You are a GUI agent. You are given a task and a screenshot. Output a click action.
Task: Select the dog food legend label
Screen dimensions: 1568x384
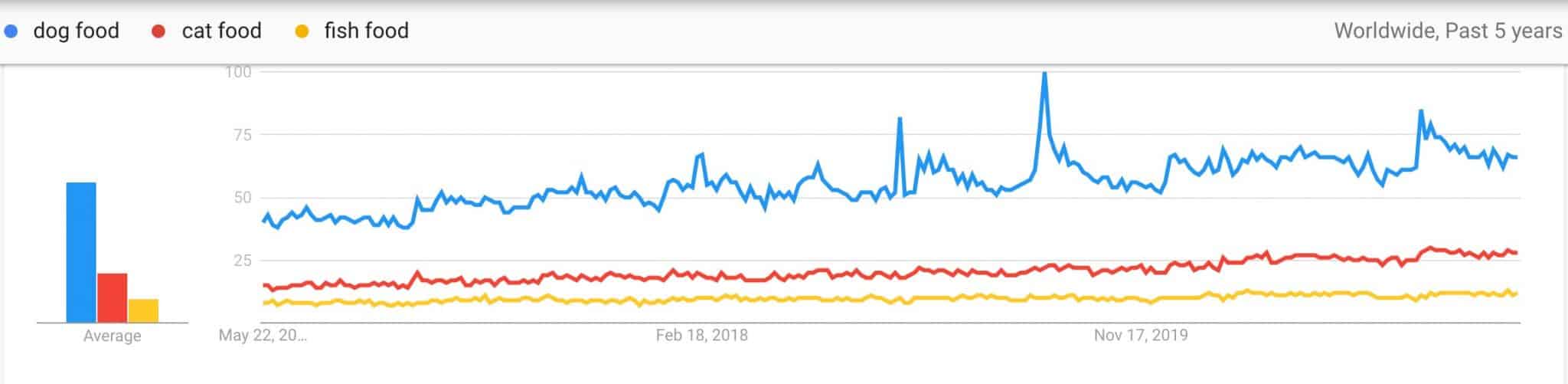click(76, 31)
